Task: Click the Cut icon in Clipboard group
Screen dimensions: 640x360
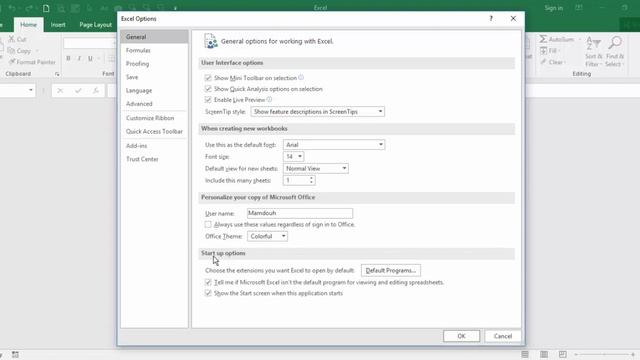Action: (x=11, y=39)
